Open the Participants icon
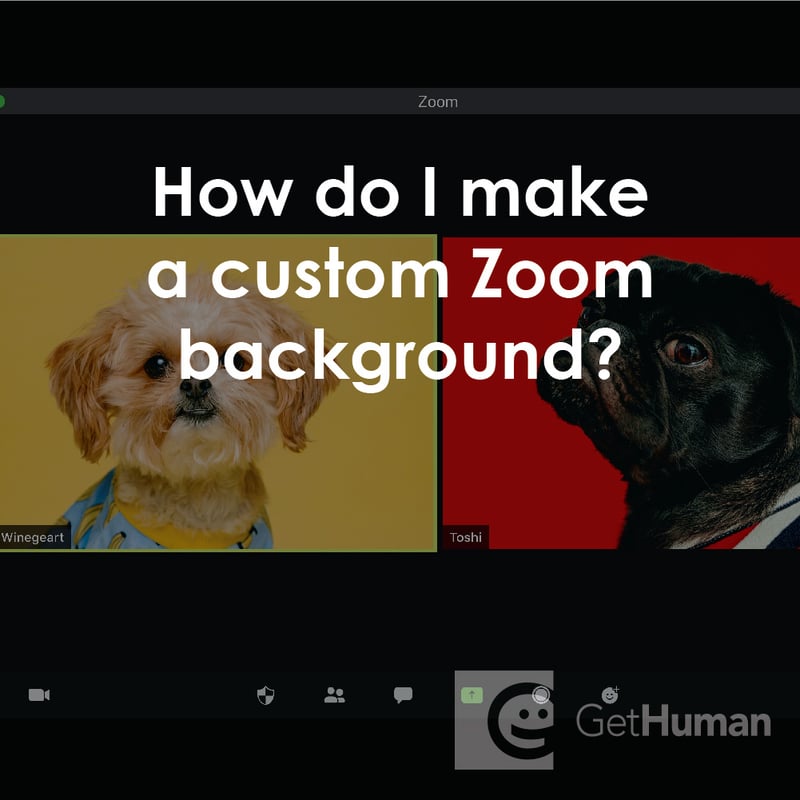This screenshot has height=800, width=800. point(334,695)
